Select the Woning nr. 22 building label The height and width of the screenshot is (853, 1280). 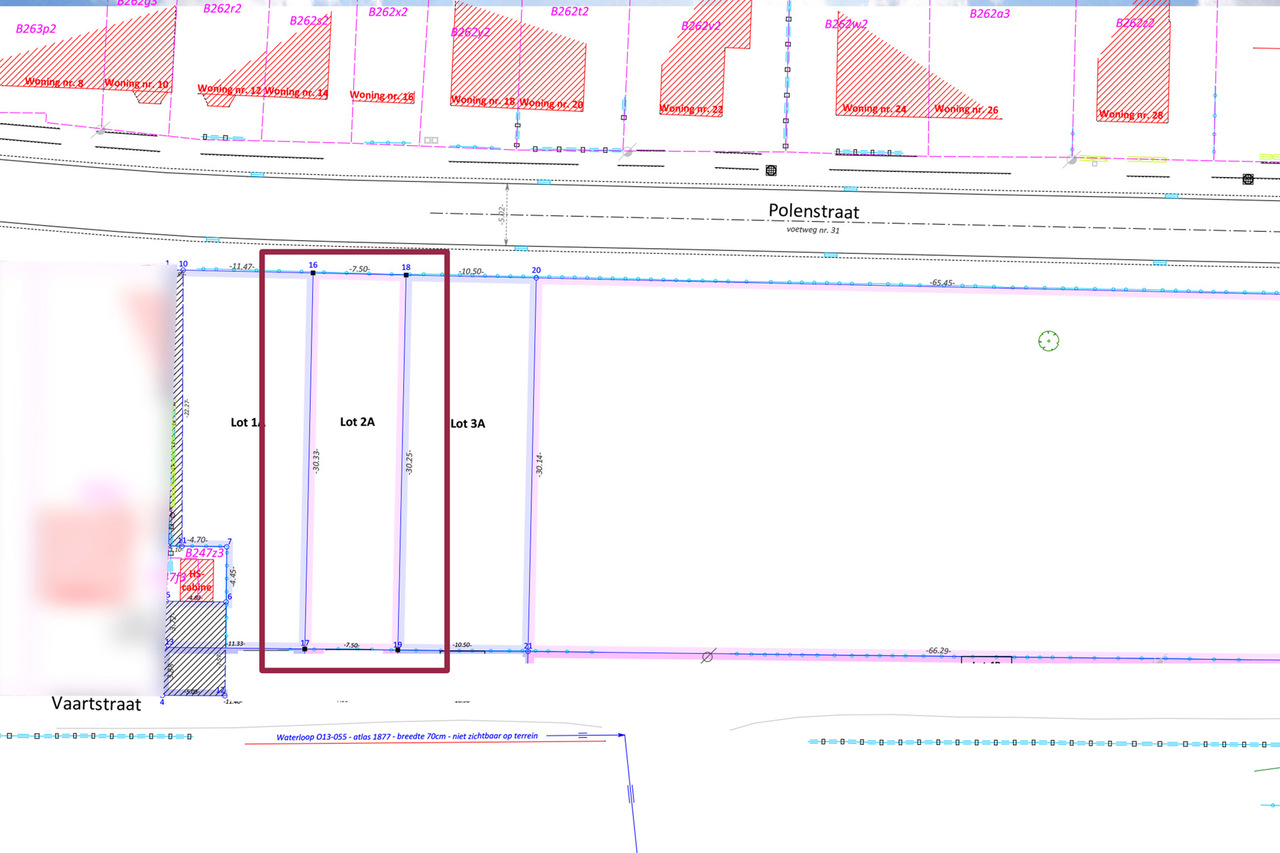click(691, 109)
